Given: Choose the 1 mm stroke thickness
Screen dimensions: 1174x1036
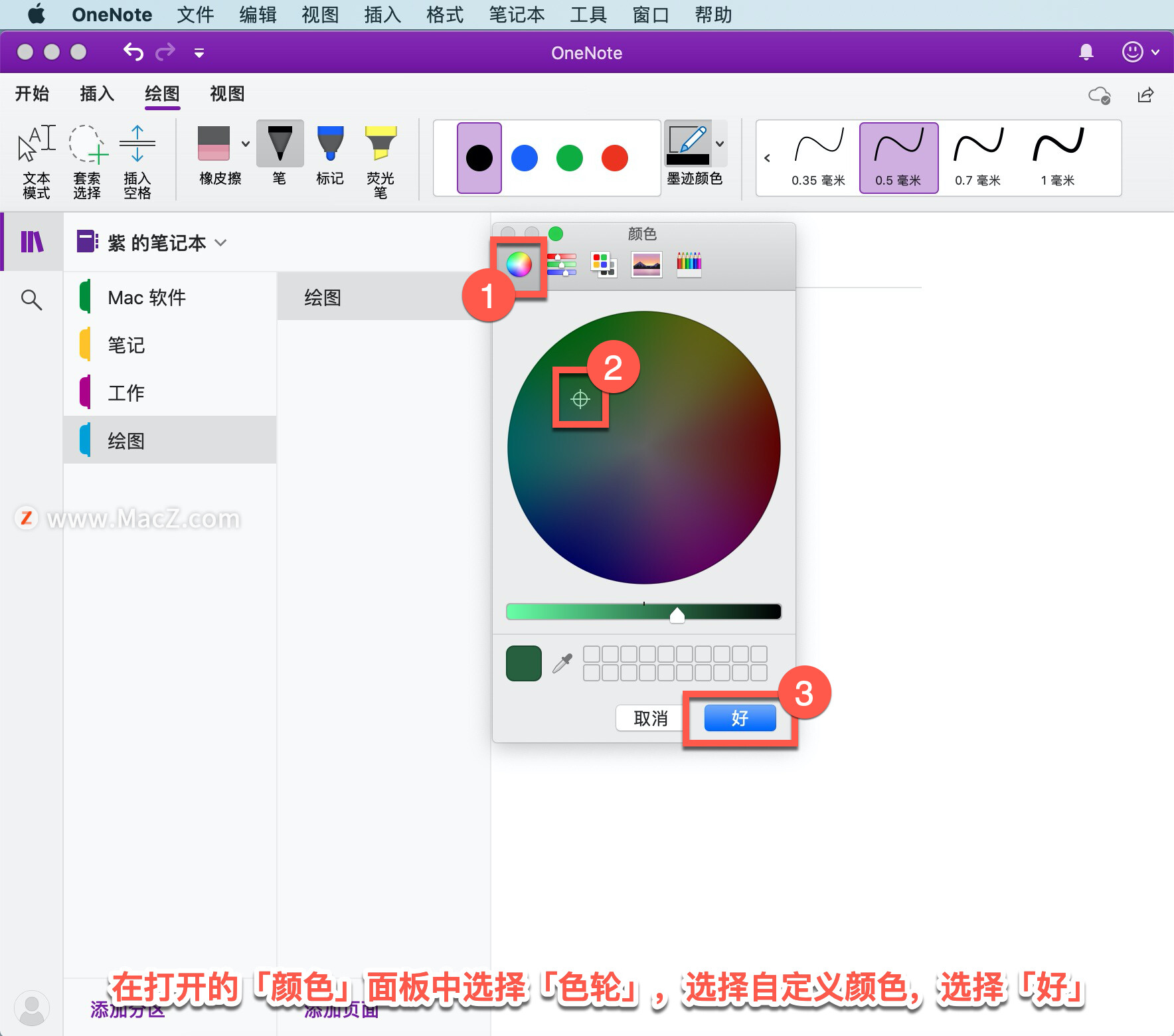Looking at the screenshot, I should [1058, 158].
